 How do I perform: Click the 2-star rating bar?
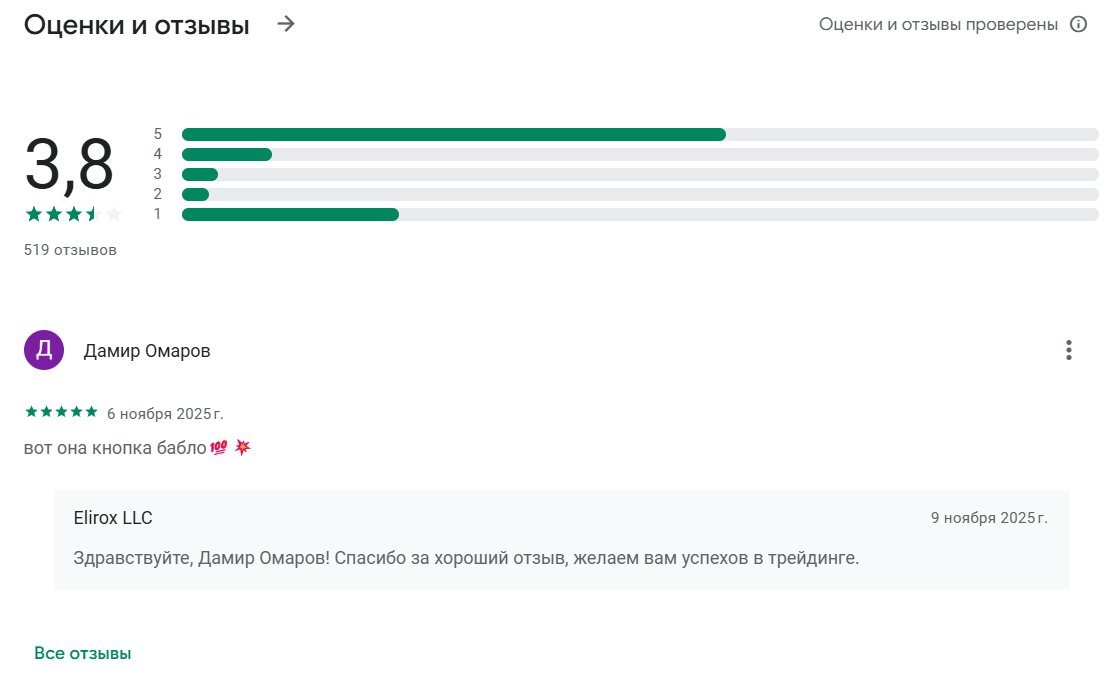640,194
